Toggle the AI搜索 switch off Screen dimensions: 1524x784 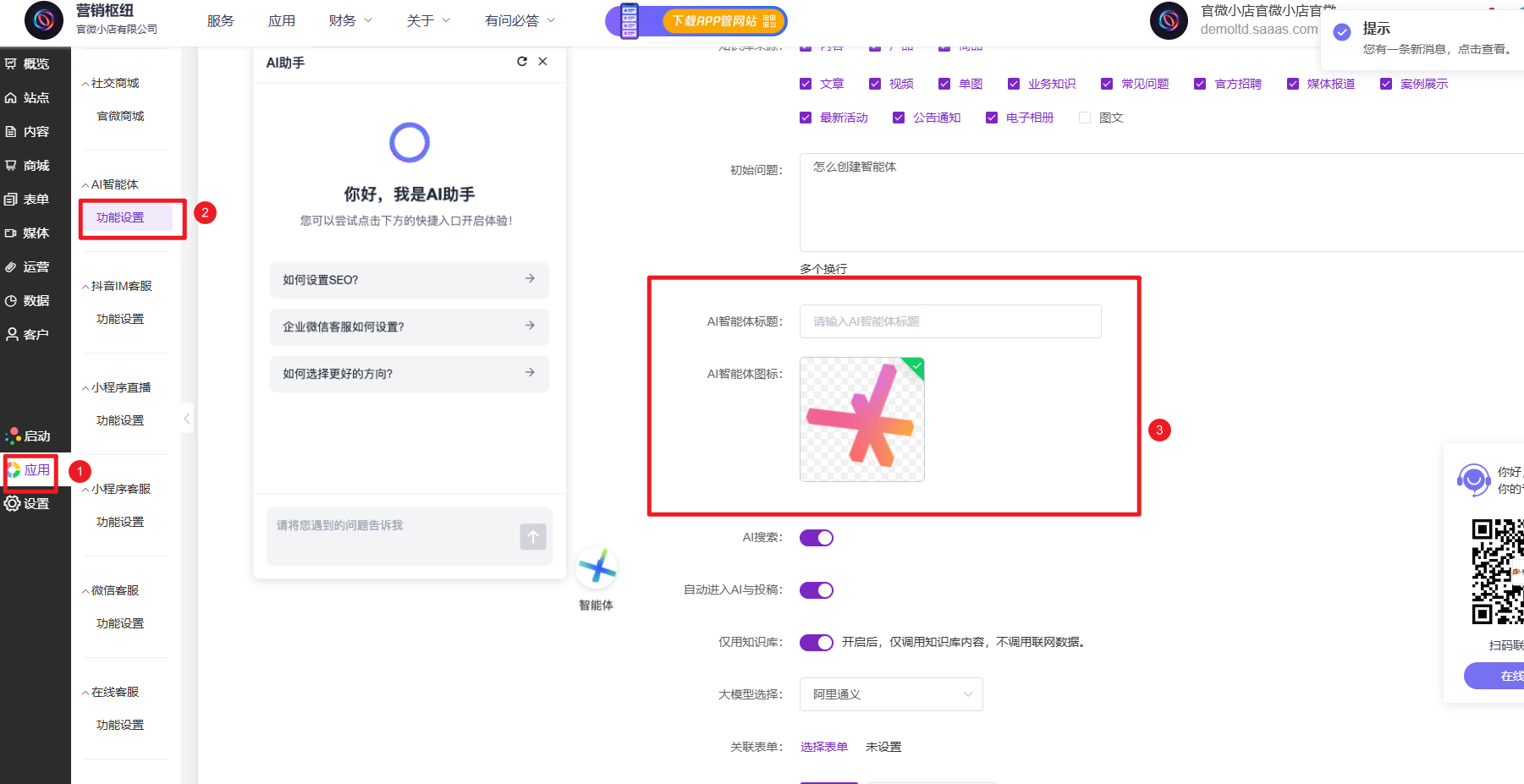(816, 538)
